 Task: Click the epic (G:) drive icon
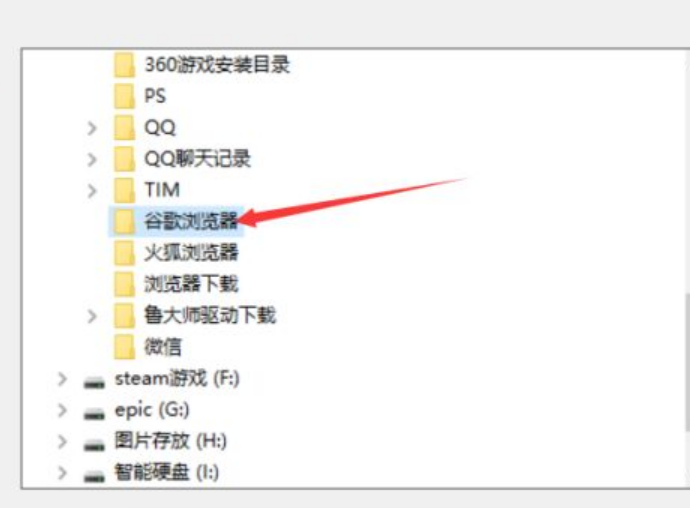[x=94, y=413]
